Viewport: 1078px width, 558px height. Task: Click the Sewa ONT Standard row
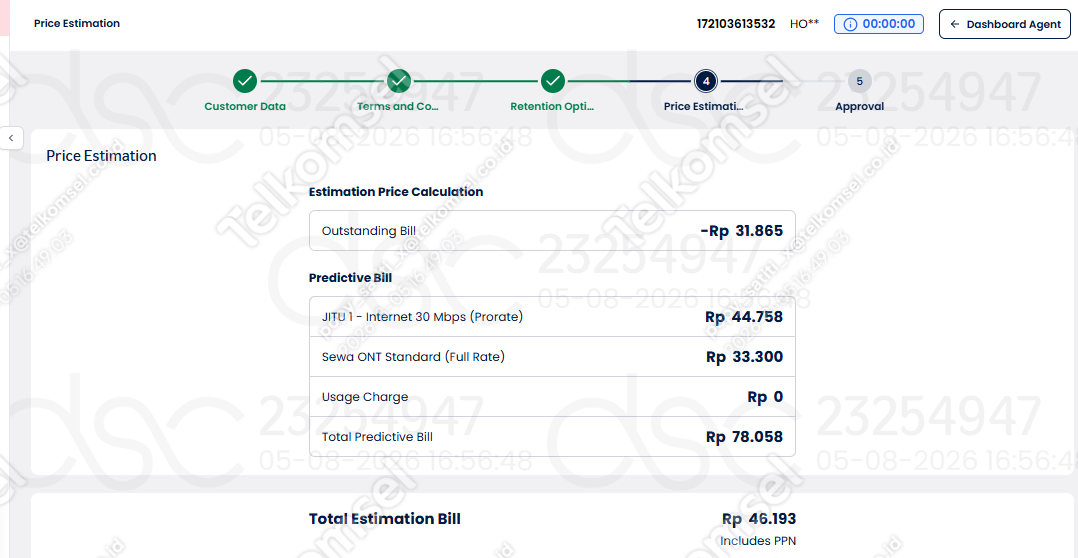(552, 357)
